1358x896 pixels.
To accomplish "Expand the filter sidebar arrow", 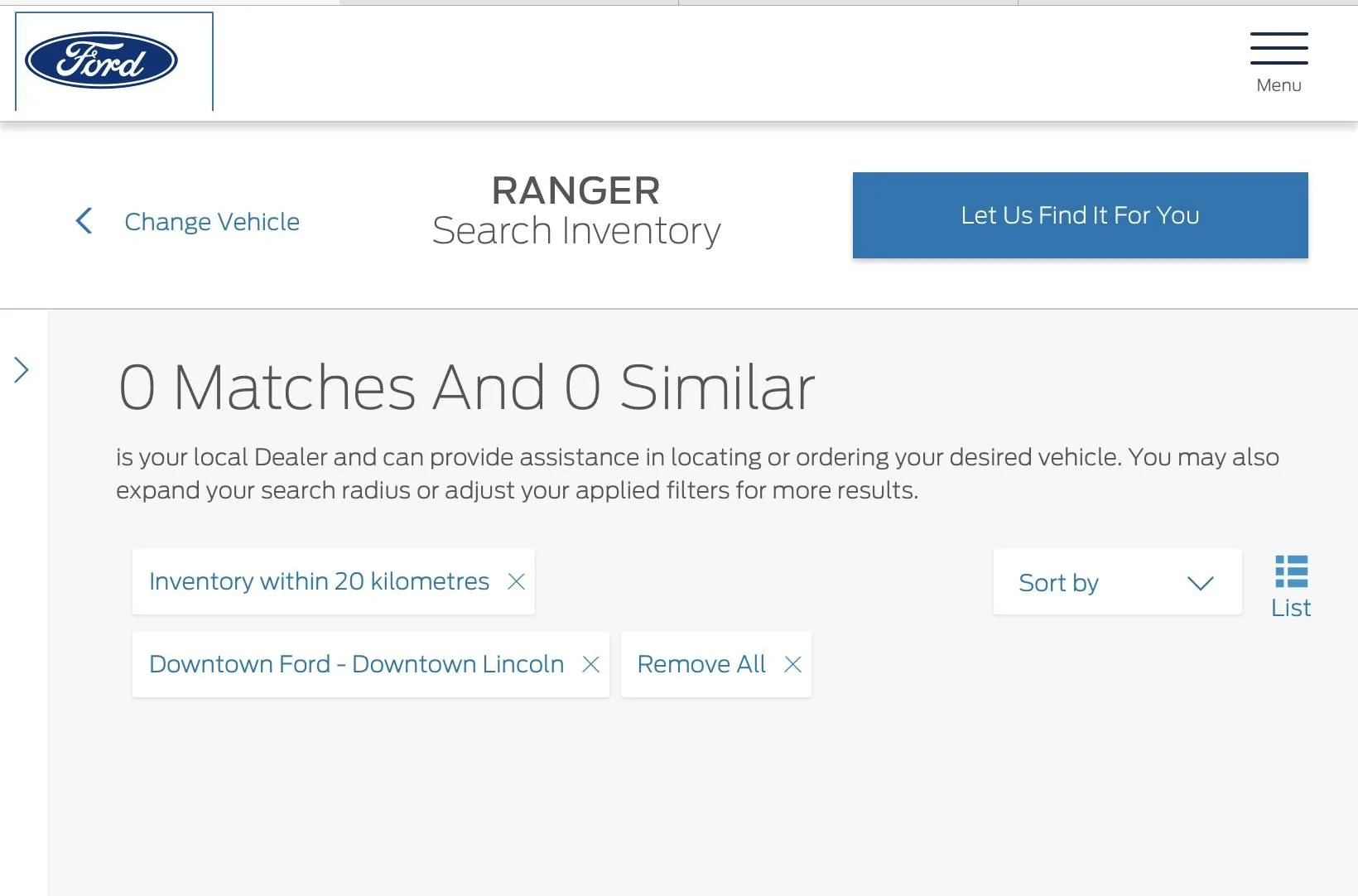I will 22,370.
